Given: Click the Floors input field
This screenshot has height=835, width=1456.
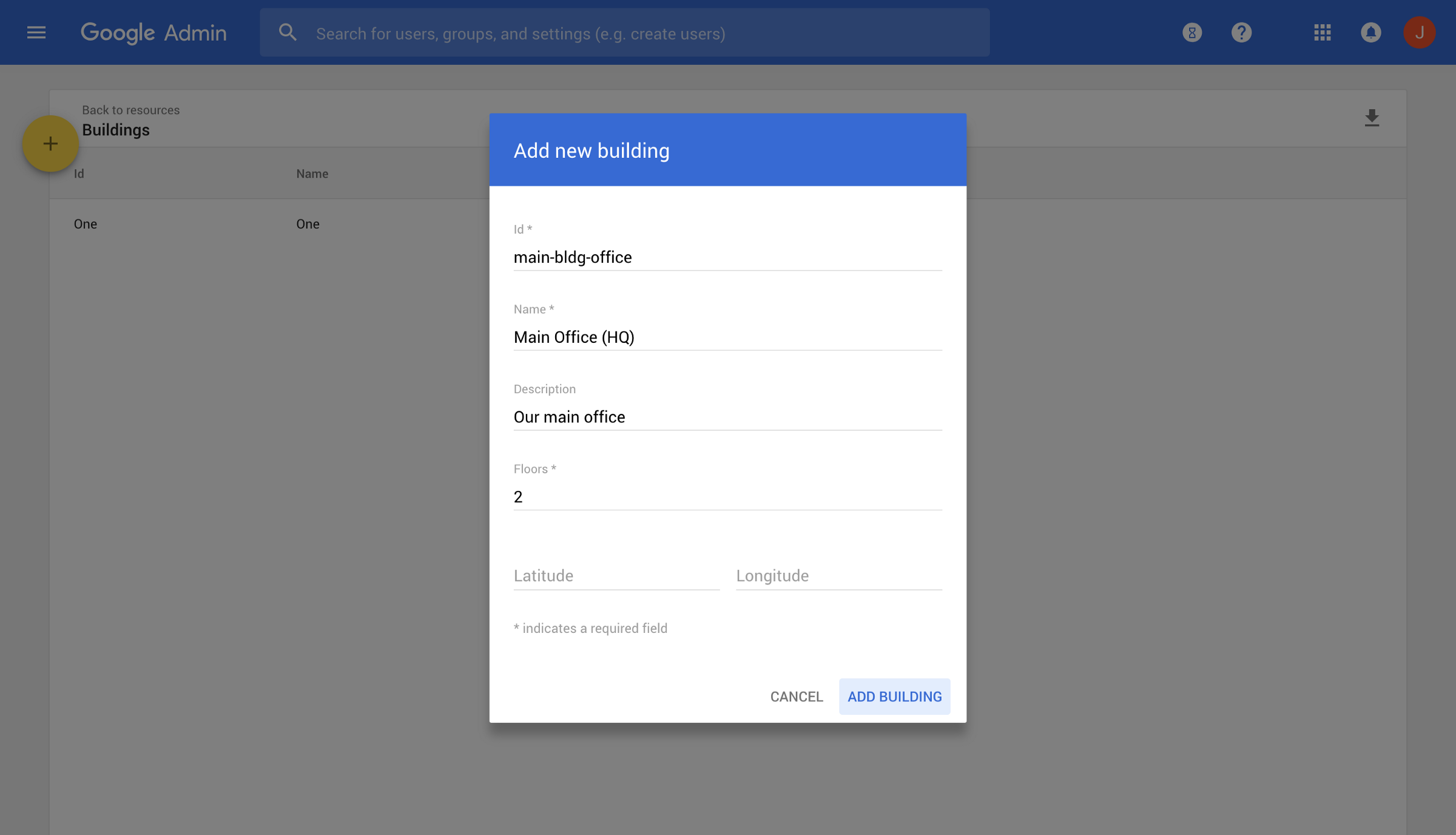Looking at the screenshot, I should pos(727,497).
